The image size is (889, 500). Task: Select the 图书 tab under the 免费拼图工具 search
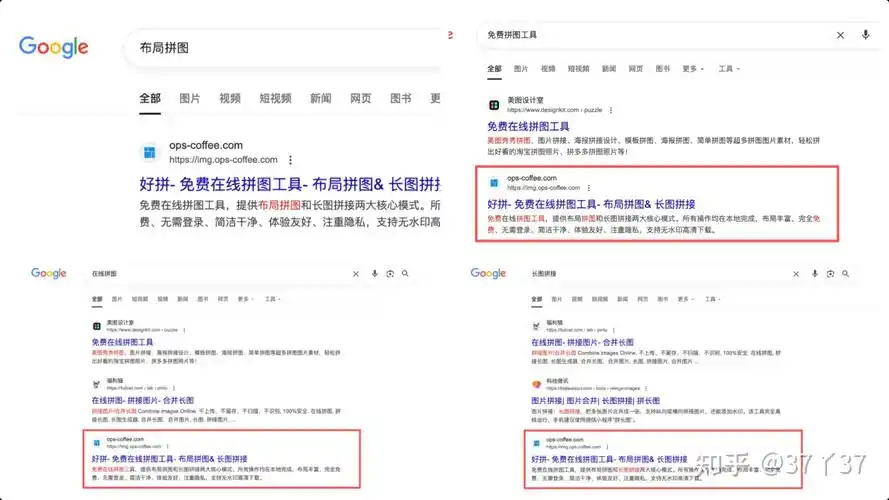click(x=663, y=69)
